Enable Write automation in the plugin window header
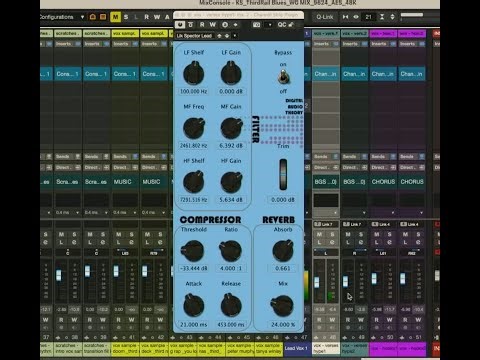This screenshot has width=480, height=360. 213,25
